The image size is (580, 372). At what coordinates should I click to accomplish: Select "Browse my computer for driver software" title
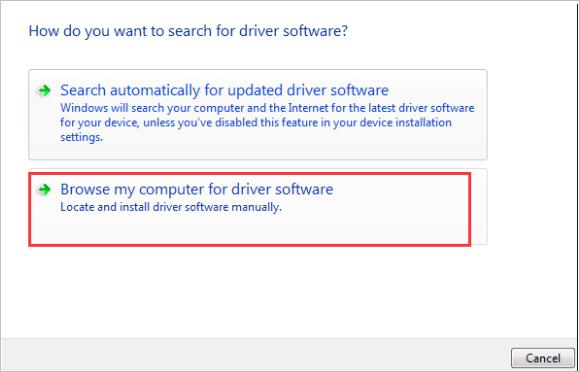pyautogui.click(x=197, y=189)
